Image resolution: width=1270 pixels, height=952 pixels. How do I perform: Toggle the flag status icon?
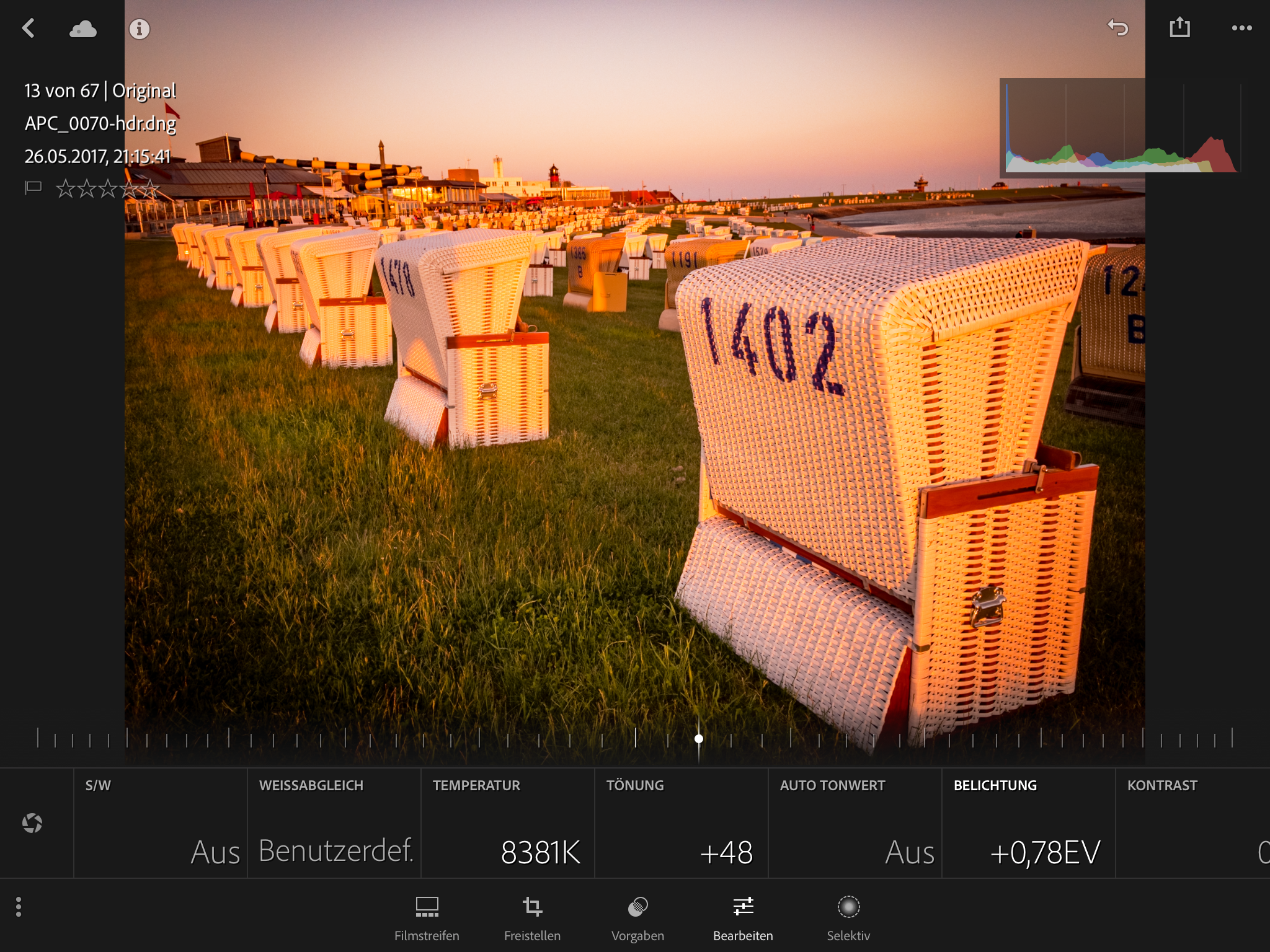pos(33,187)
